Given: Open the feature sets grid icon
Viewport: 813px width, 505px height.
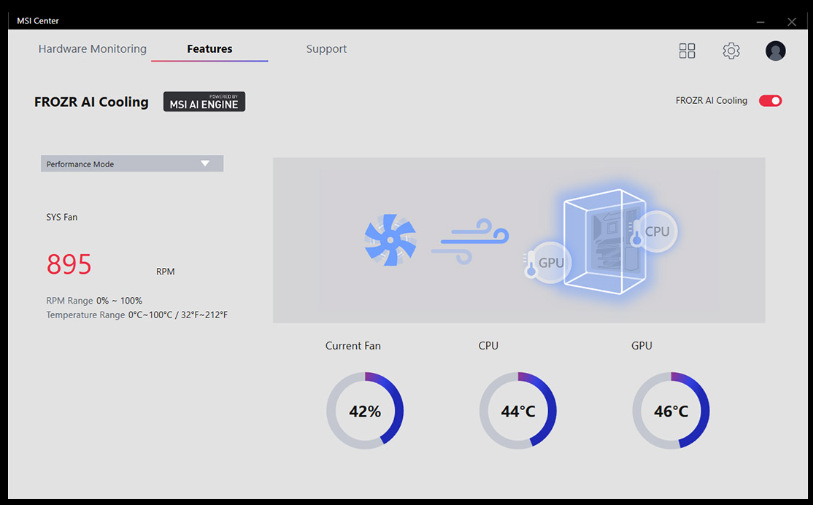Looking at the screenshot, I should coord(687,50).
